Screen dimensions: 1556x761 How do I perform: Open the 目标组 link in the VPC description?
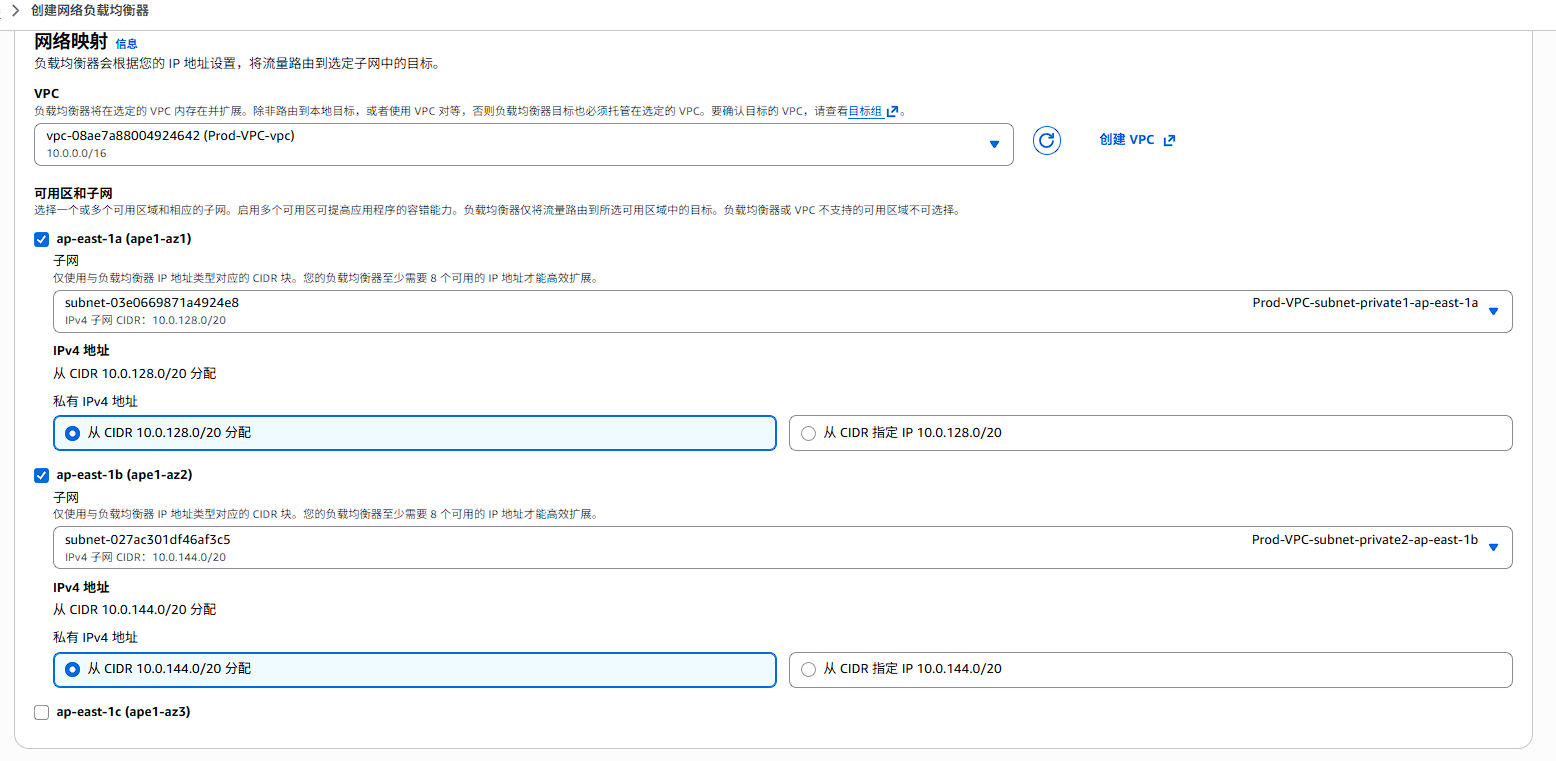[865, 112]
